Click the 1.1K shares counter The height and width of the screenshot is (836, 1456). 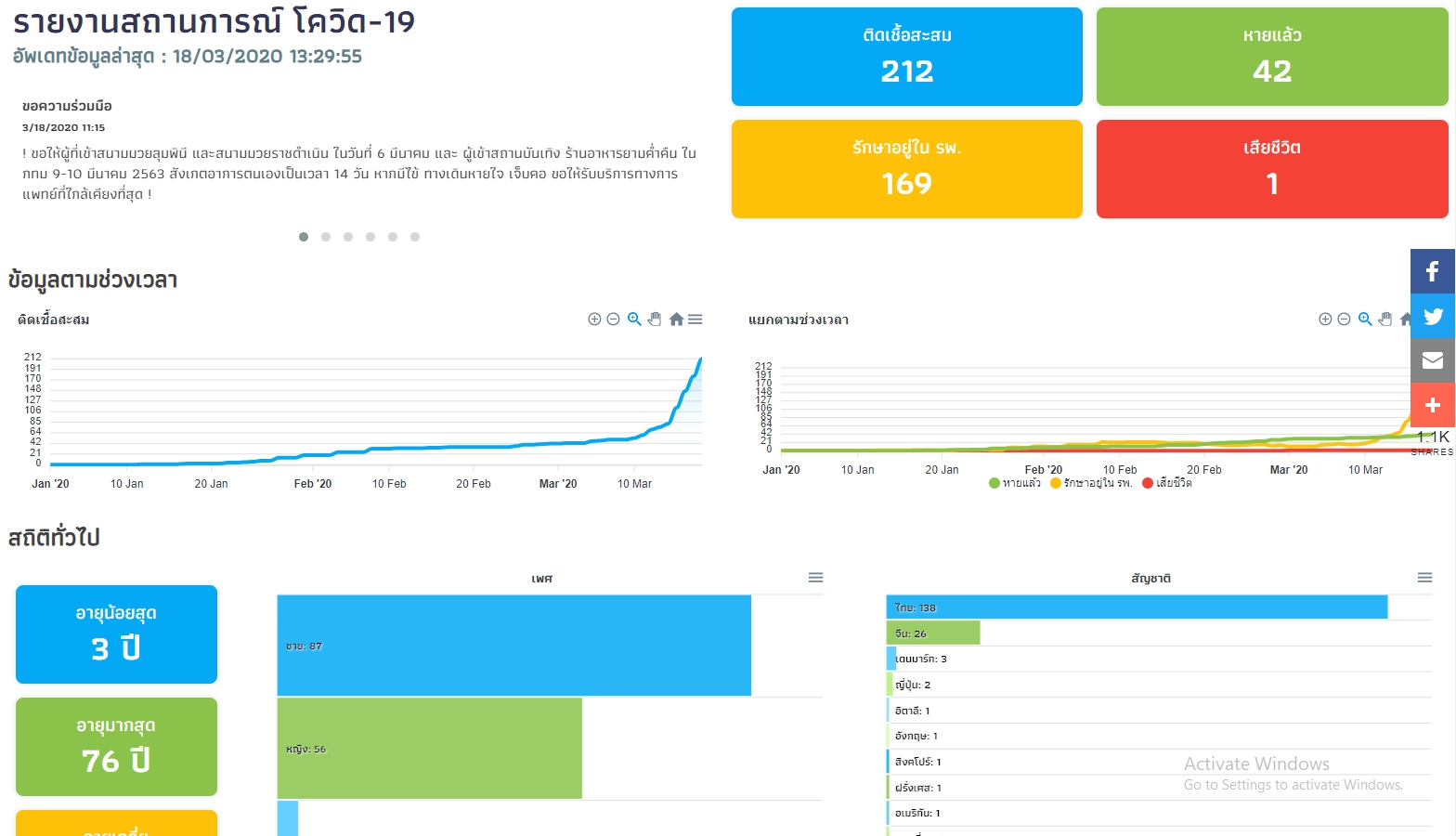click(x=1433, y=442)
